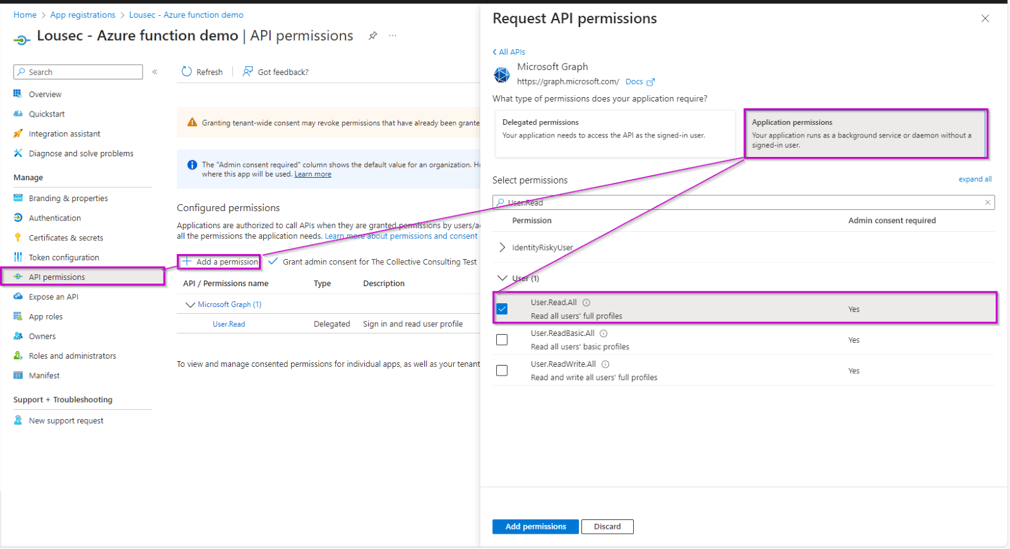The image size is (1010, 549).
Task: Click Roles and administrators icon
Action: (17, 356)
